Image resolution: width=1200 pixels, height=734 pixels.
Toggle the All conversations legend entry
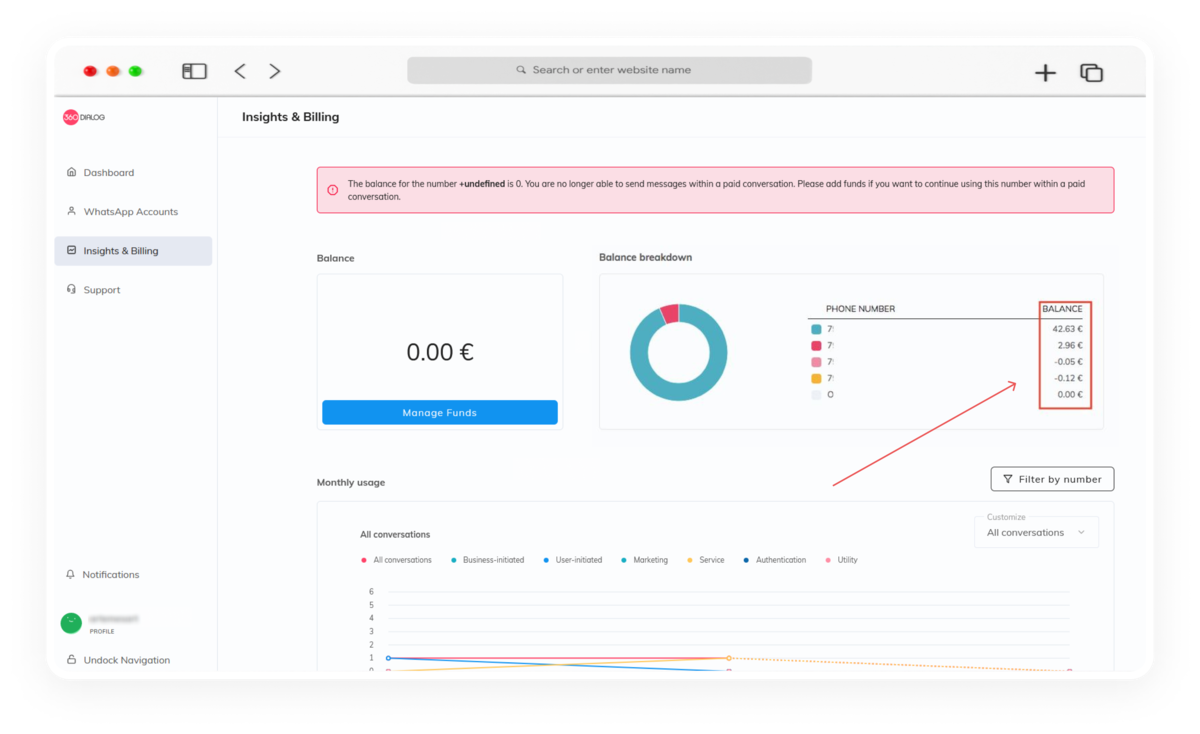pos(396,560)
